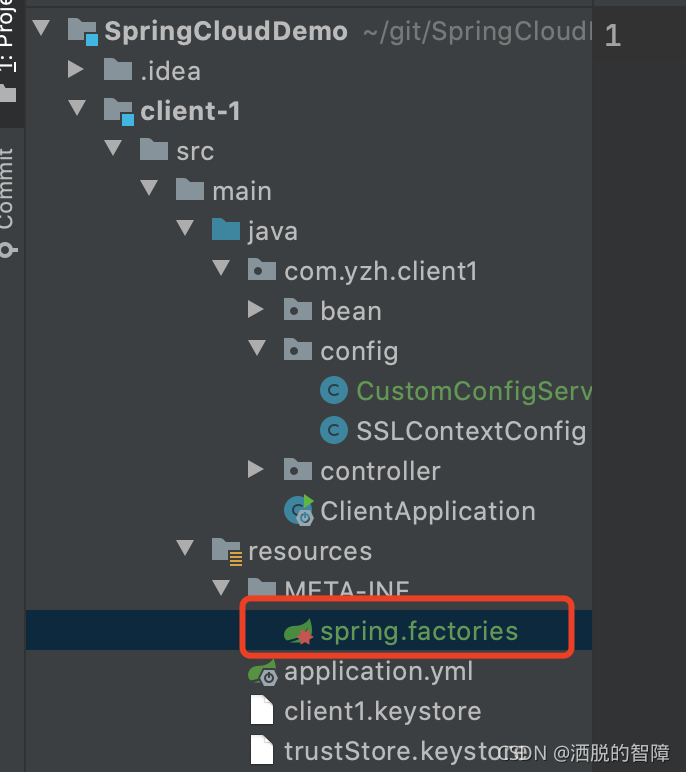This screenshot has height=772, width=686.
Task: Select the config package
Action: (359, 351)
